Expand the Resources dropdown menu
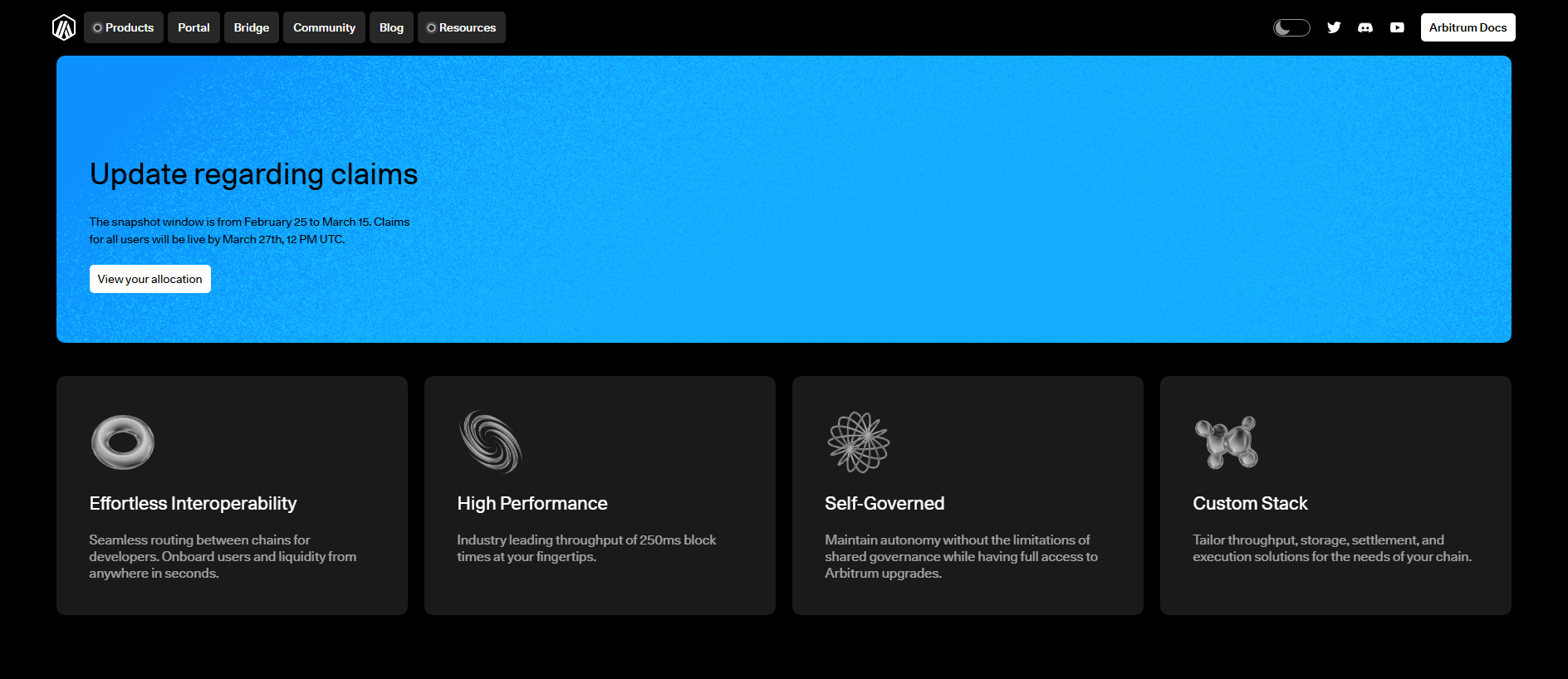This screenshot has width=1568, height=679. click(462, 27)
